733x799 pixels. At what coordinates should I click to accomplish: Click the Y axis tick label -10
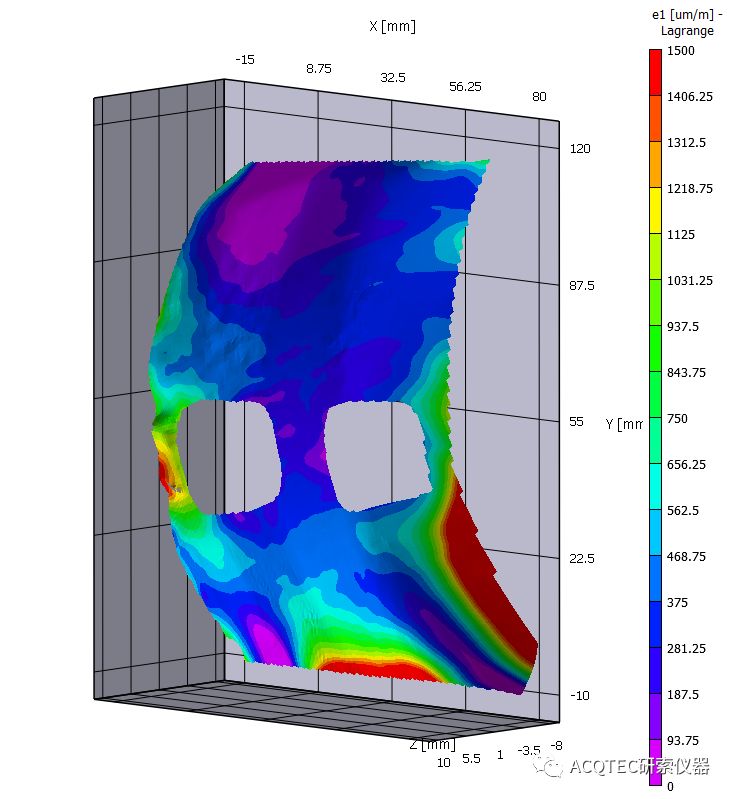[580, 695]
